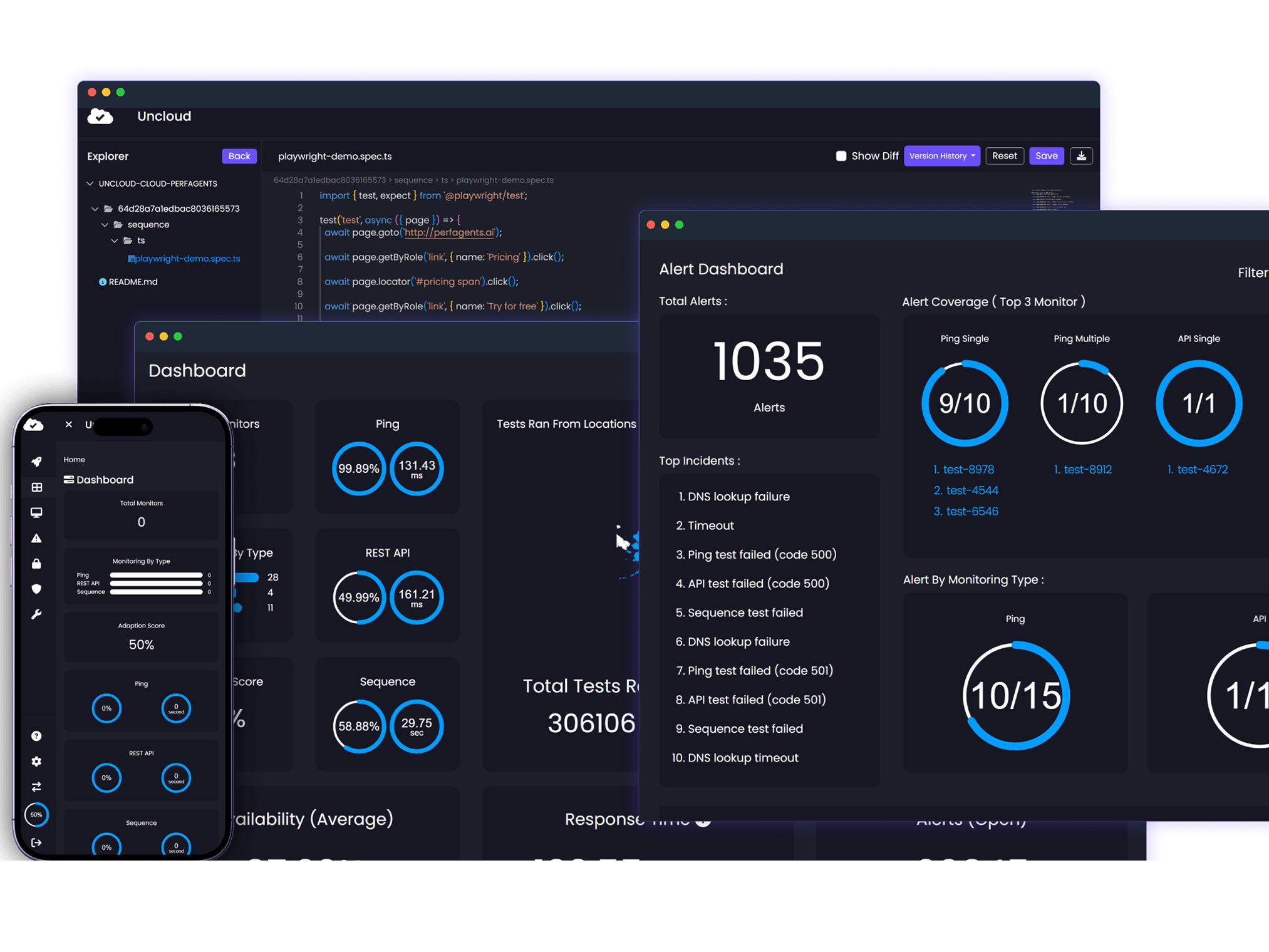Click the question mark help icon
This screenshot has height=952, width=1269.
(x=37, y=736)
